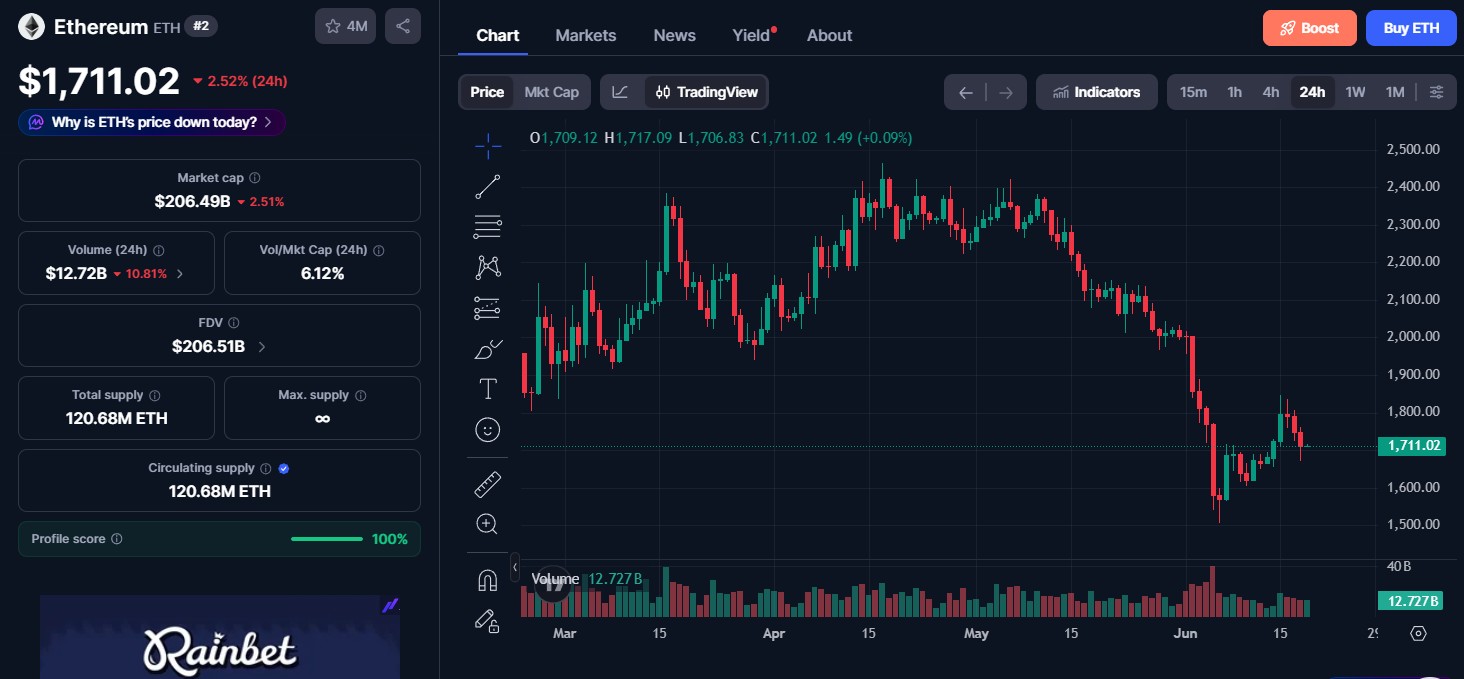
Task: Expand Volume (24h) details chevron
Action: tap(180, 273)
